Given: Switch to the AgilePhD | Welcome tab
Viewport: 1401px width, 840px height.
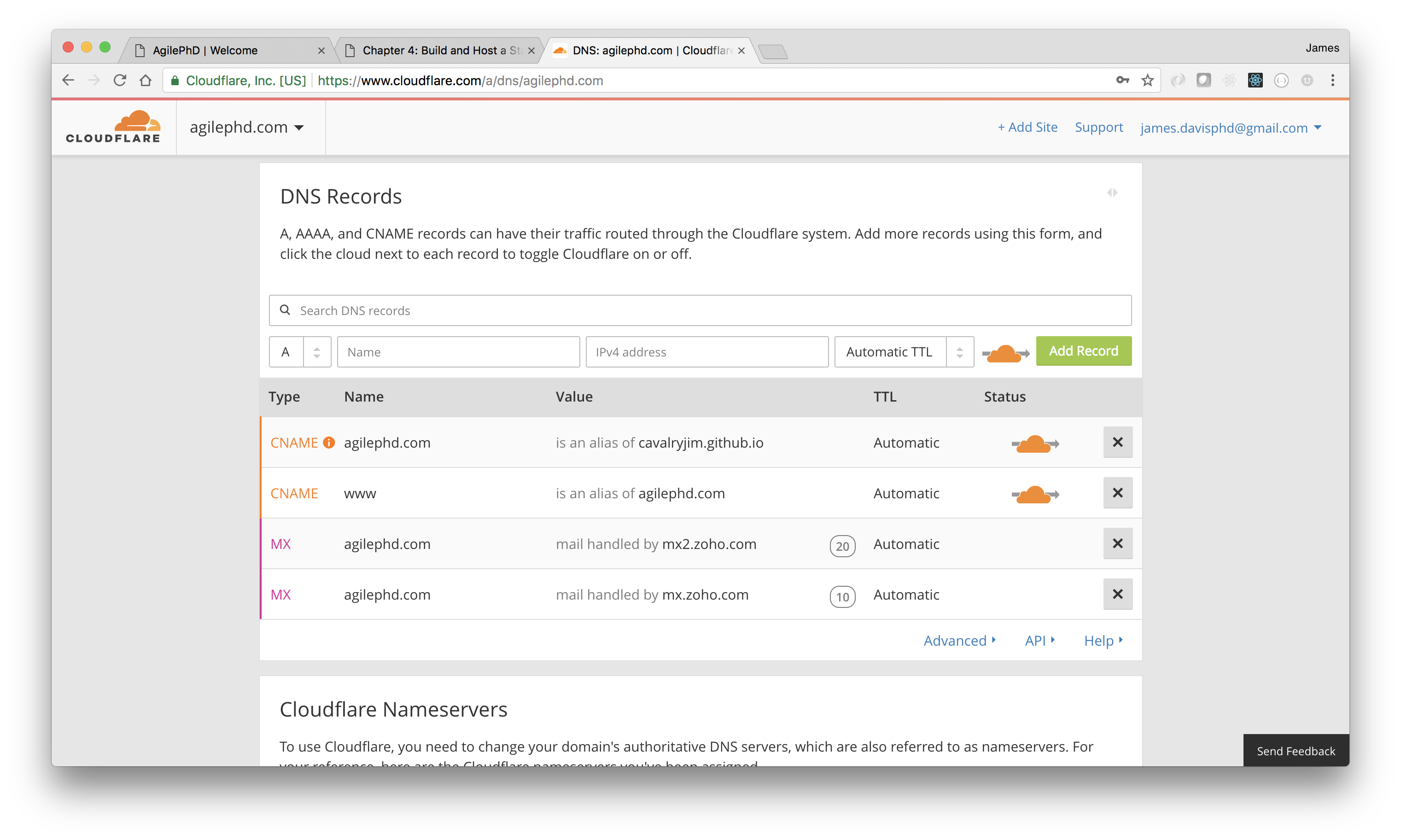Looking at the screenshot, I should [227, 50].
